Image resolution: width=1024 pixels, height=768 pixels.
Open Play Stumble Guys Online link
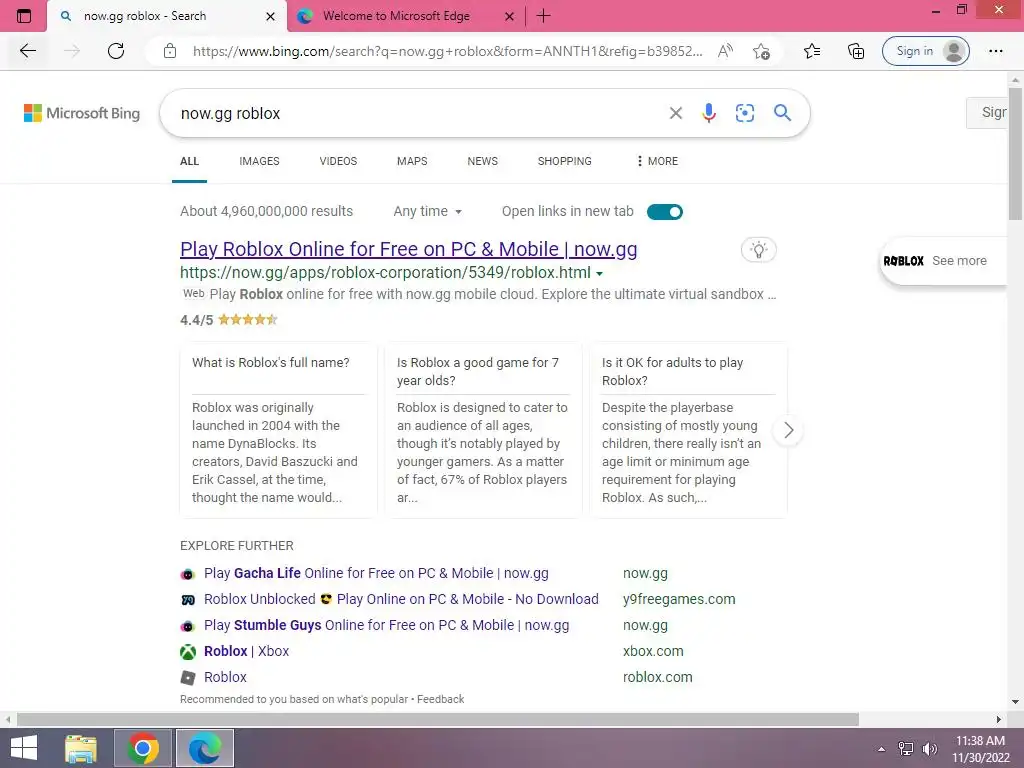(387, 625)
